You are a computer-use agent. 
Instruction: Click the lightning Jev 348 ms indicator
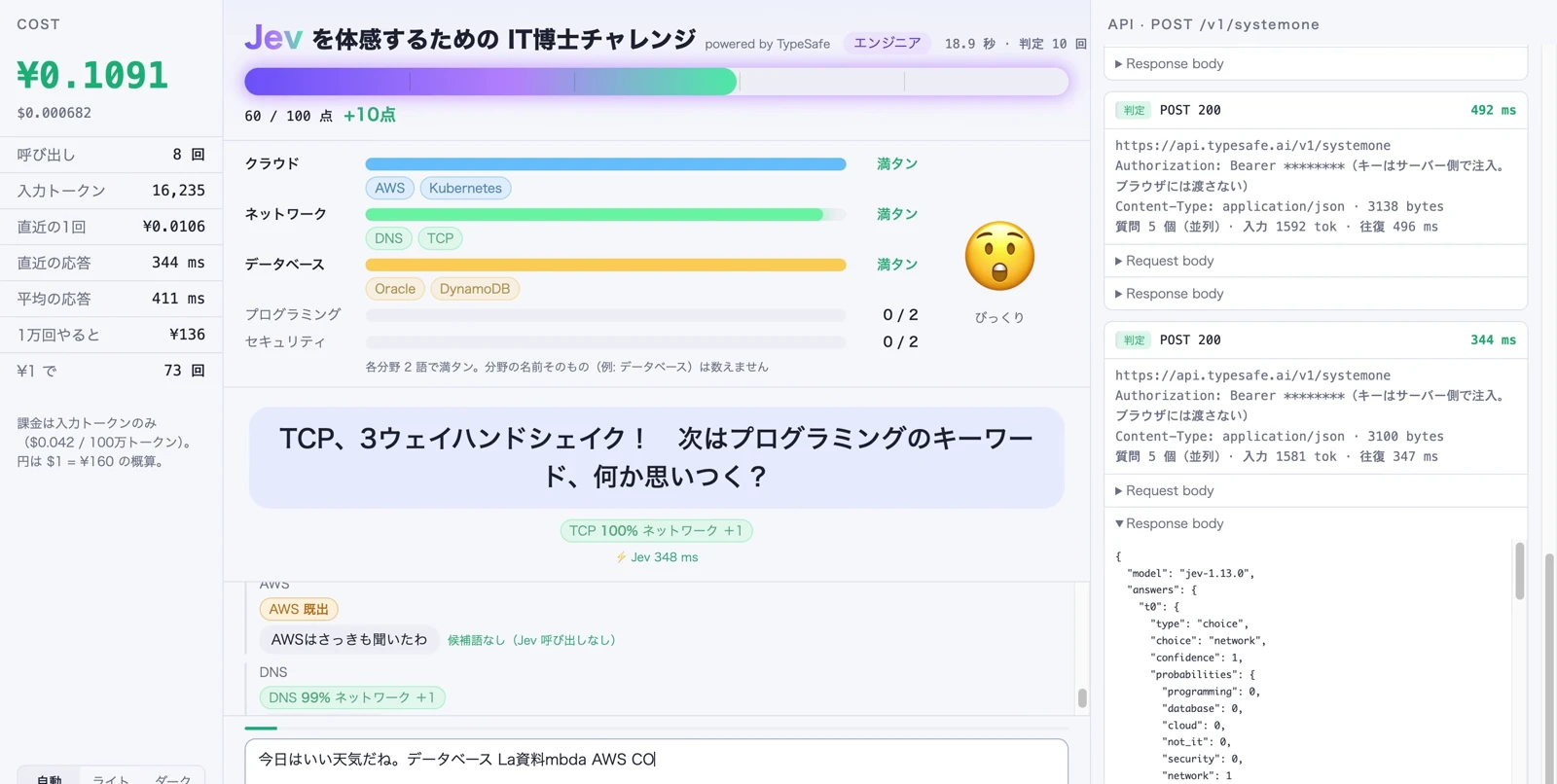(657, 557)
